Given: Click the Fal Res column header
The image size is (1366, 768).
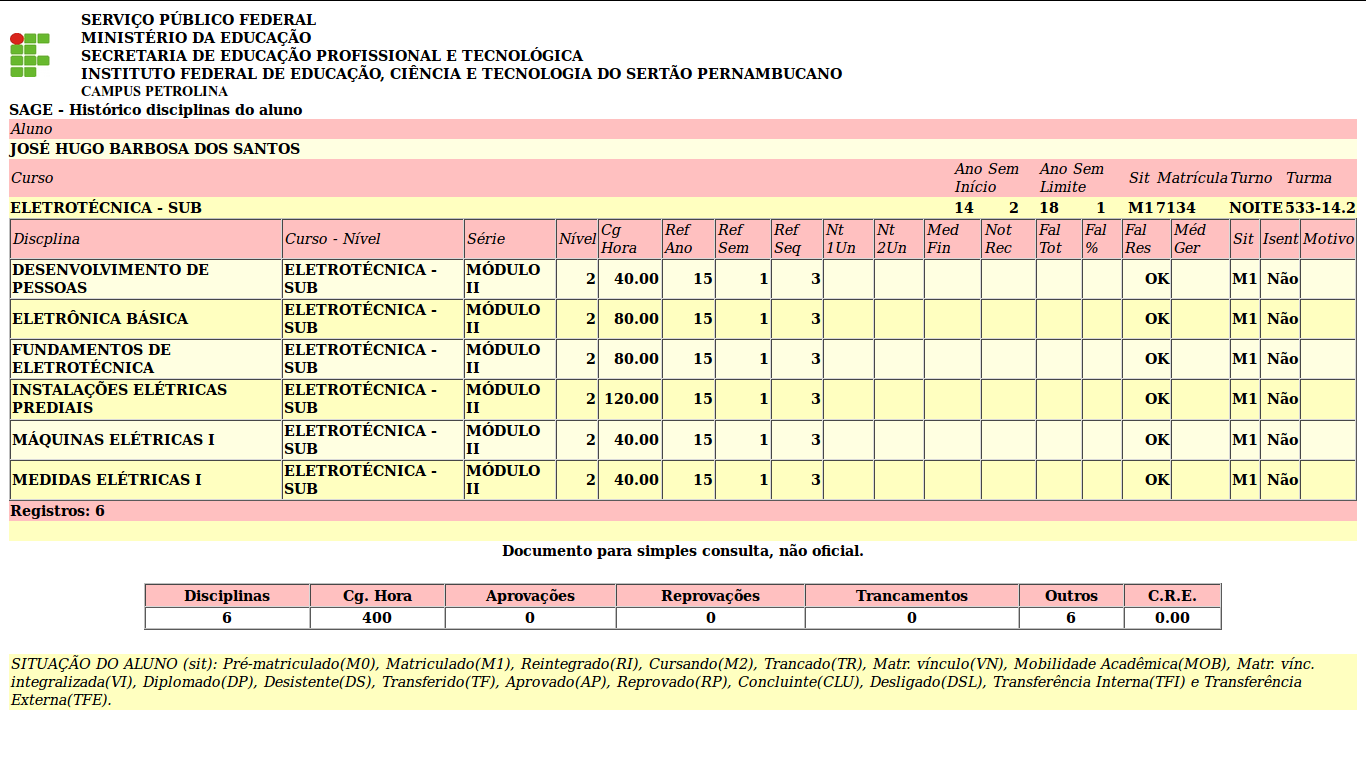Looking at the screenshot, I should [x=1147, y=239].
